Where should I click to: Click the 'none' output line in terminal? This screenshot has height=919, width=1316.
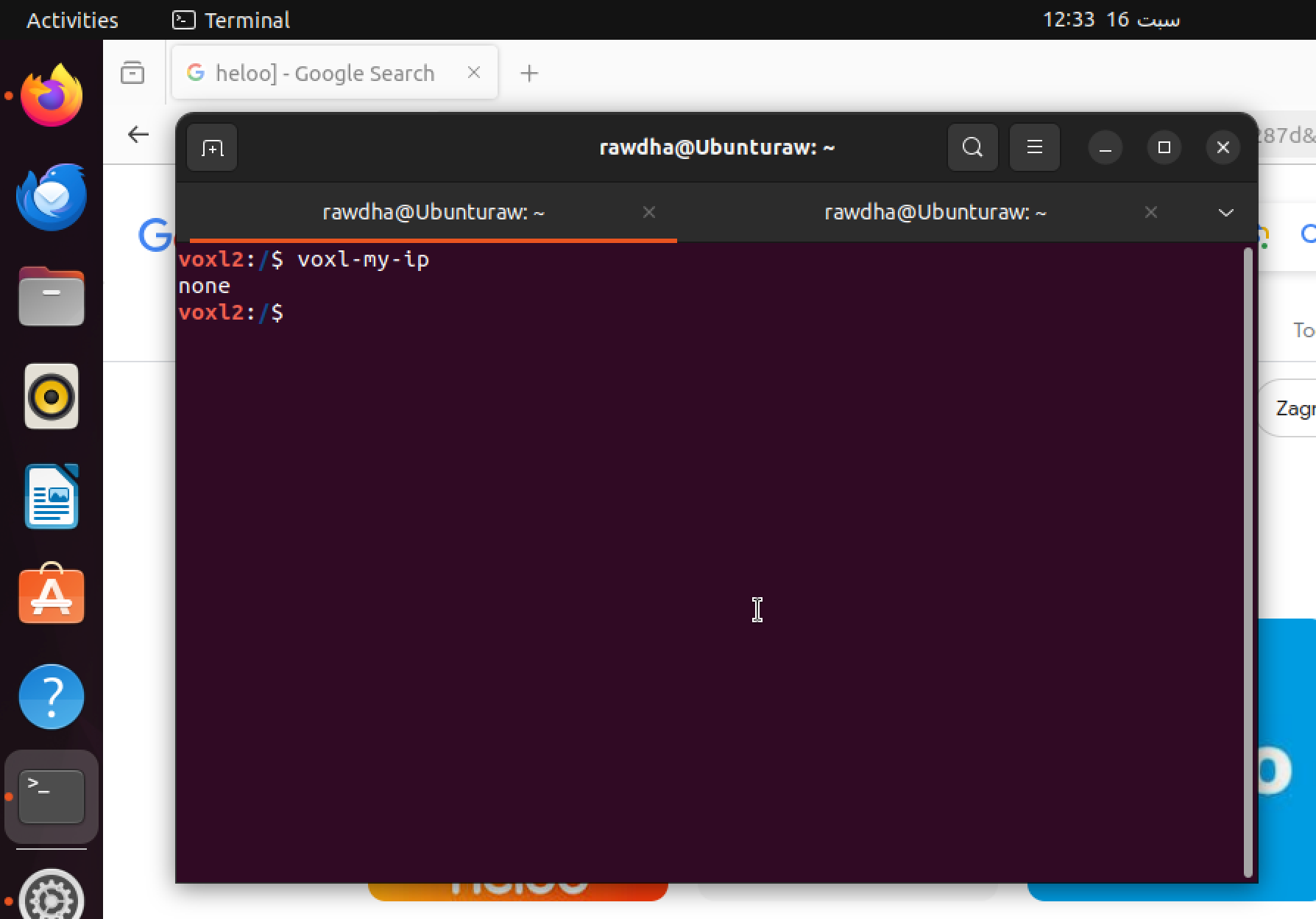204,286
